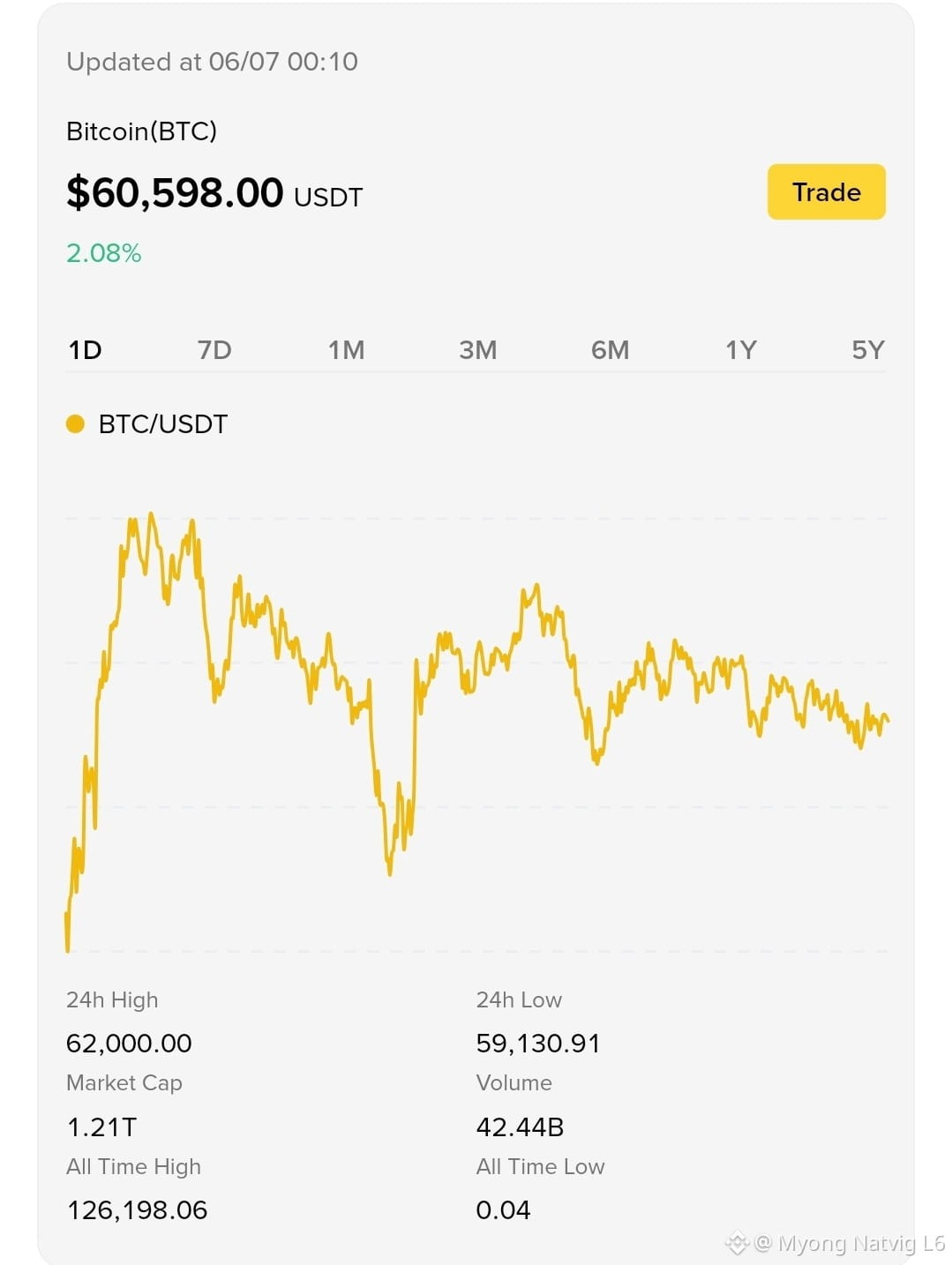Click the green 2.08% change indicator
Image resolution: width=952 pixels, height=1265 pixels.
[x=104, y=253]
